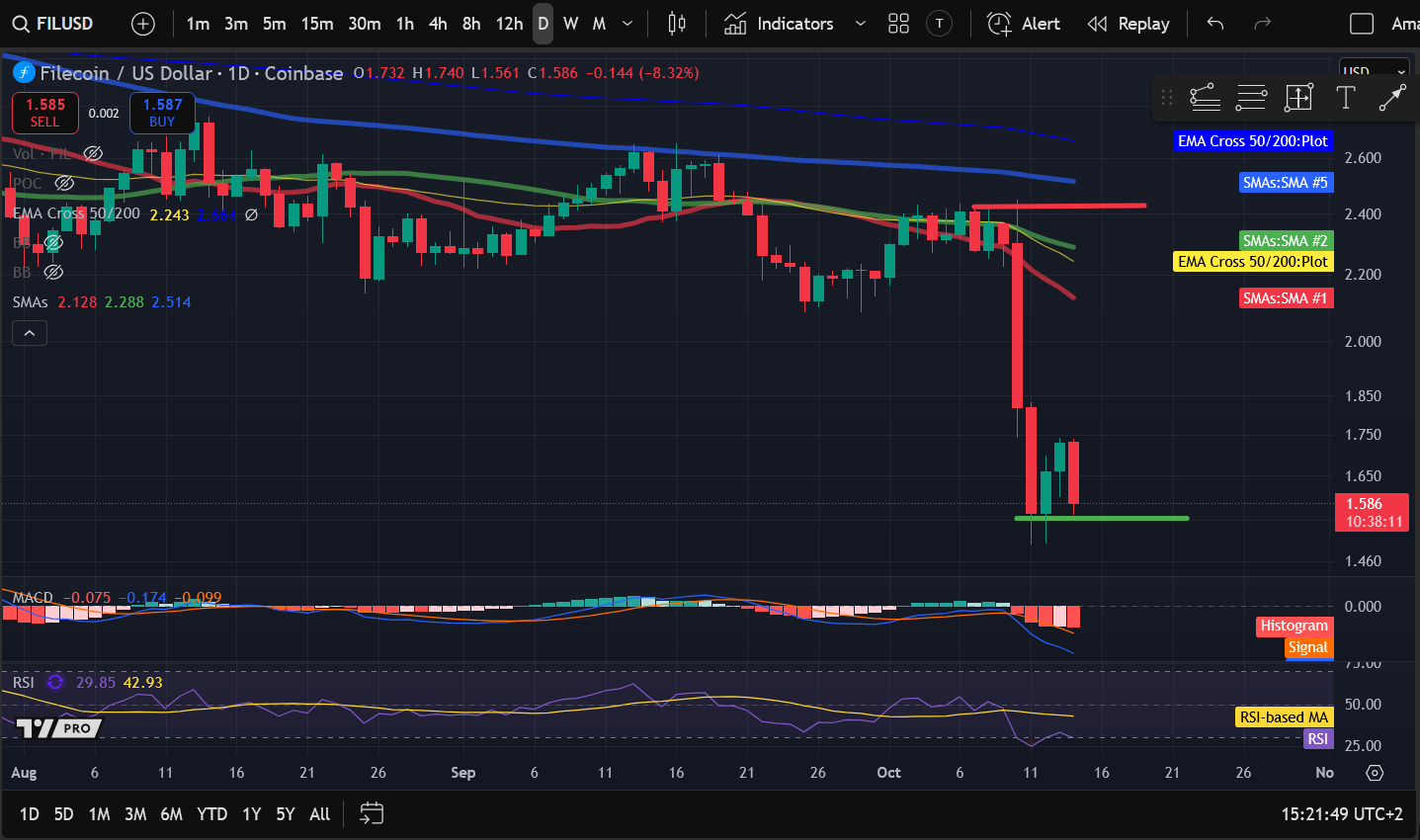
Task: Select the monthly M timeframe
Action: (599, 24)
